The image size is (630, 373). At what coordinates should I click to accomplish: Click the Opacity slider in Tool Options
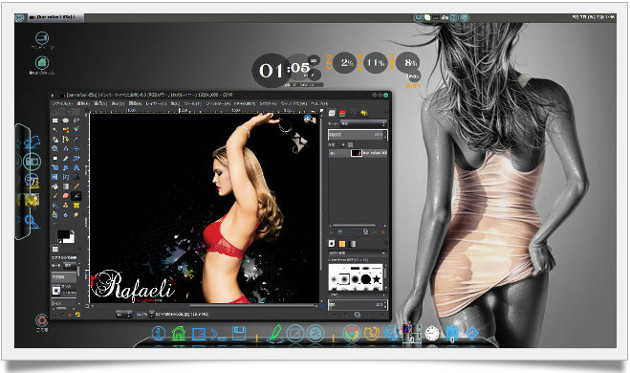click(64, 277)
